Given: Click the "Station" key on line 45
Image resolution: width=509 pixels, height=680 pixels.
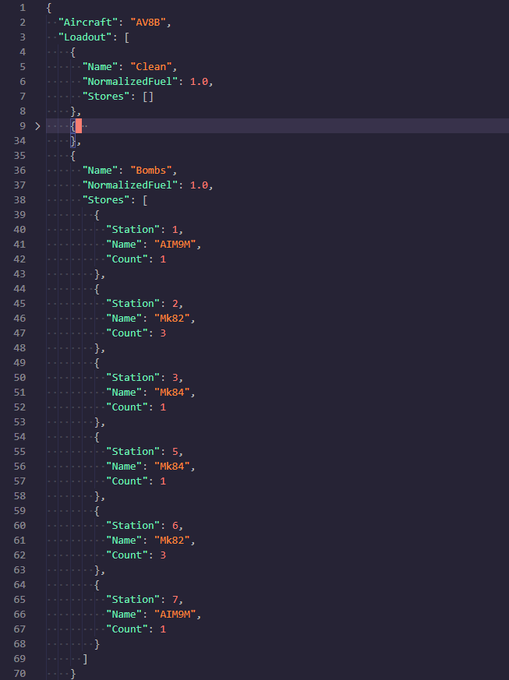Looking at the screenshot, I should pyautogui.click(x=133, y=304).
